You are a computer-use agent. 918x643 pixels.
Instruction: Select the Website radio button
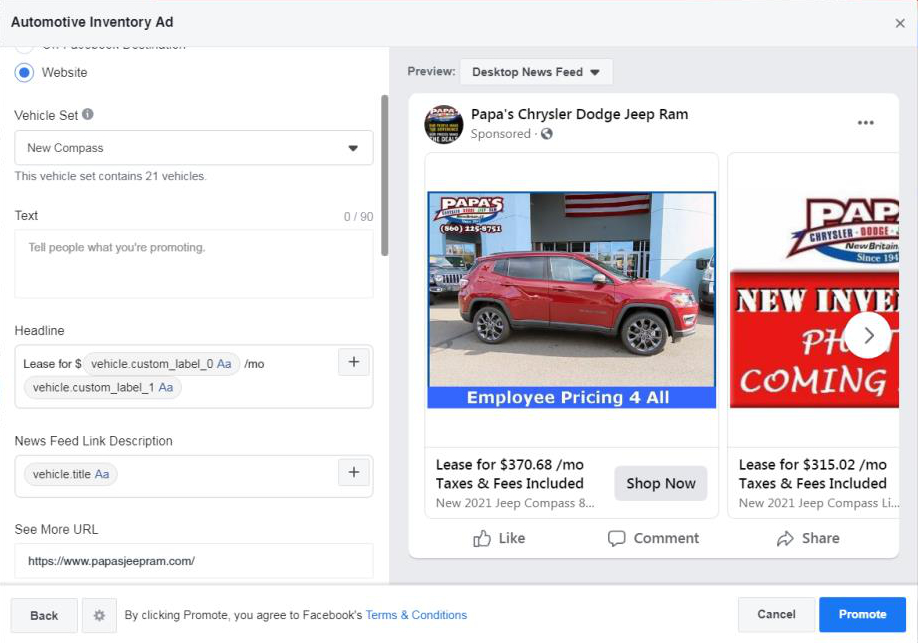coord(24,73)
